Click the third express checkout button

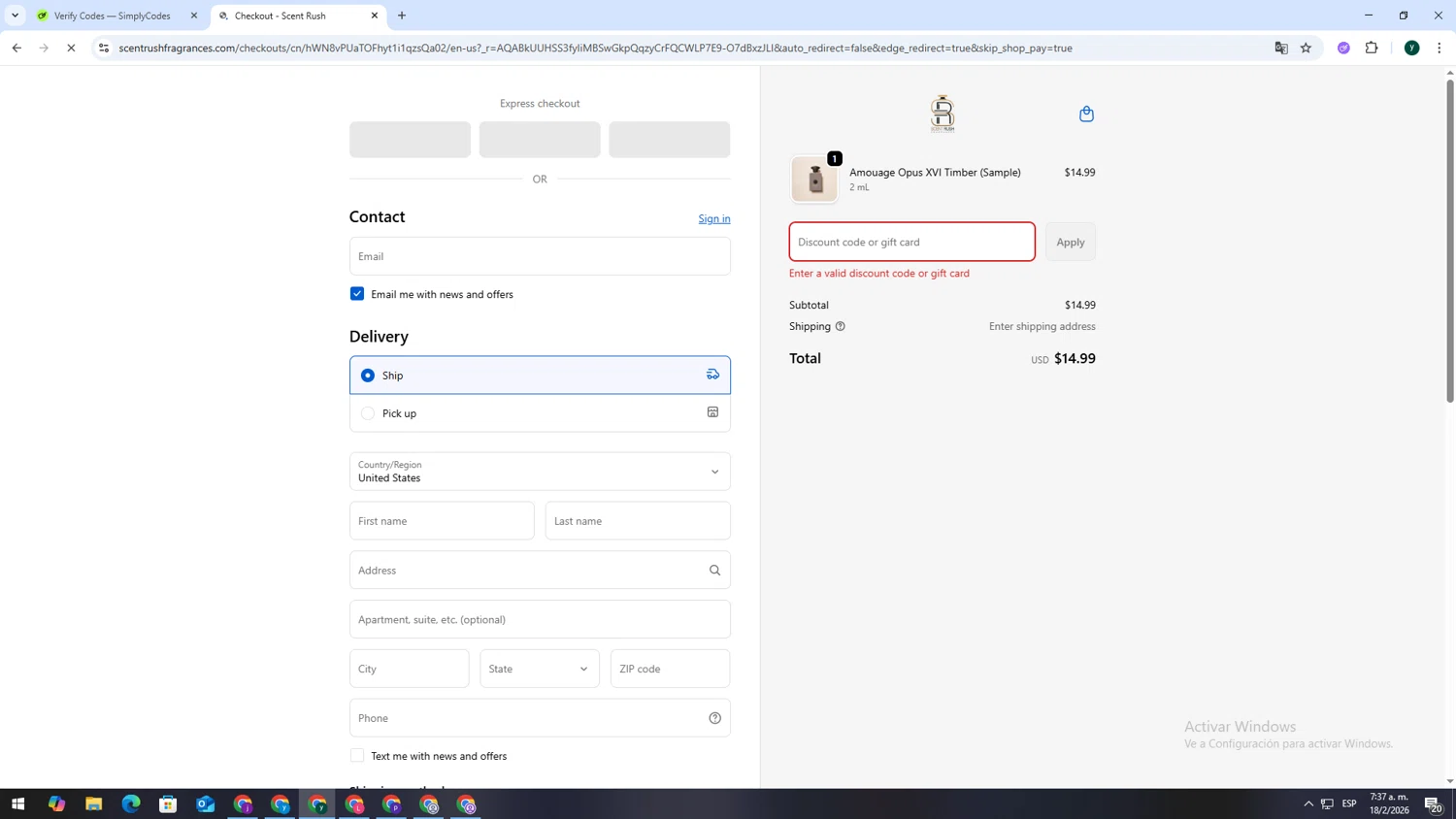670,140
